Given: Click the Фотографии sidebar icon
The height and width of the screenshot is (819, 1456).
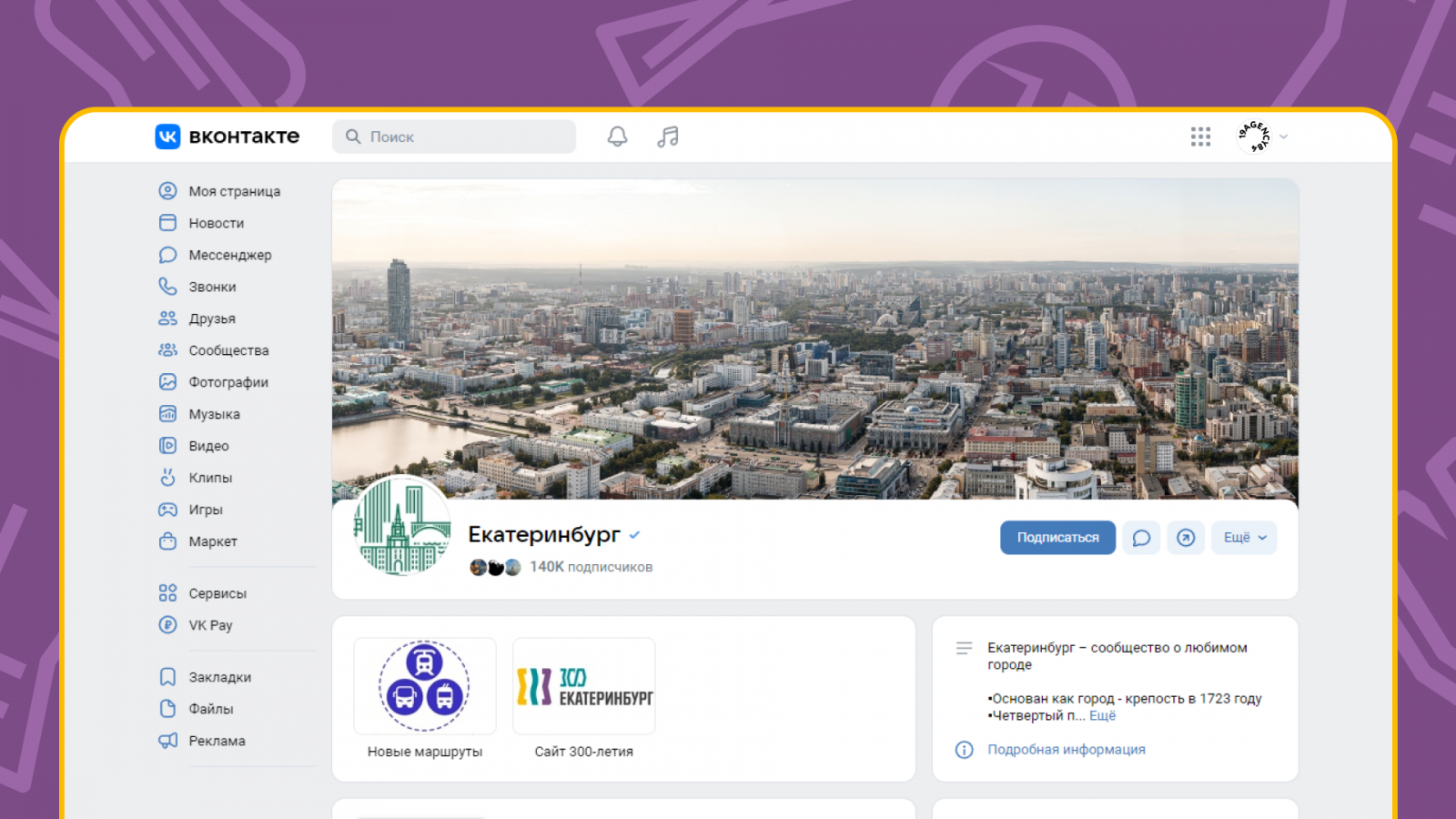Looking at the screenshot, I should [x=167, y=382].
